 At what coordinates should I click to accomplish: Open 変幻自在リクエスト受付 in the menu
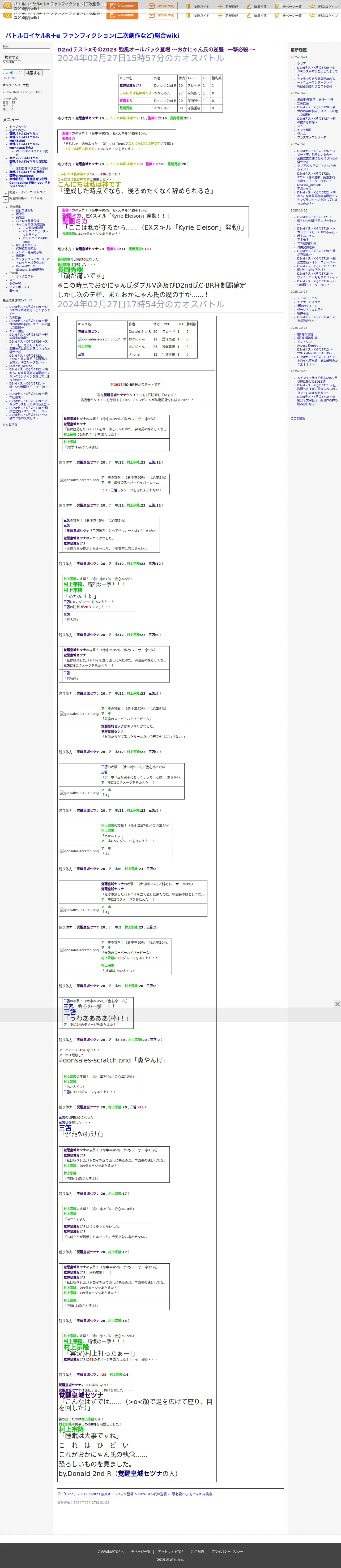[x=32, y=169]
